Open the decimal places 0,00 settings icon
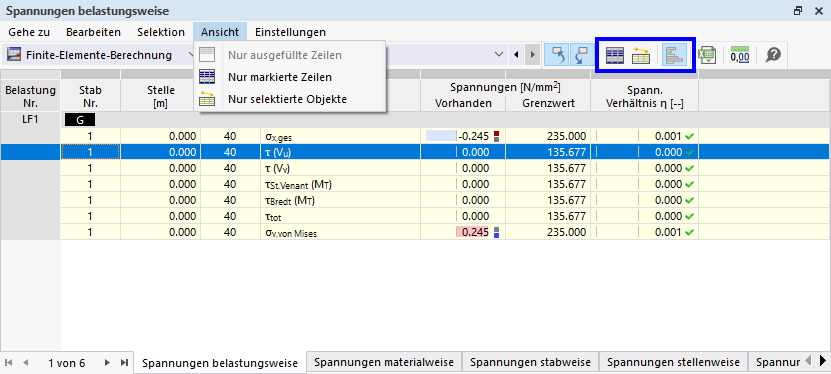 click(739, 55)
